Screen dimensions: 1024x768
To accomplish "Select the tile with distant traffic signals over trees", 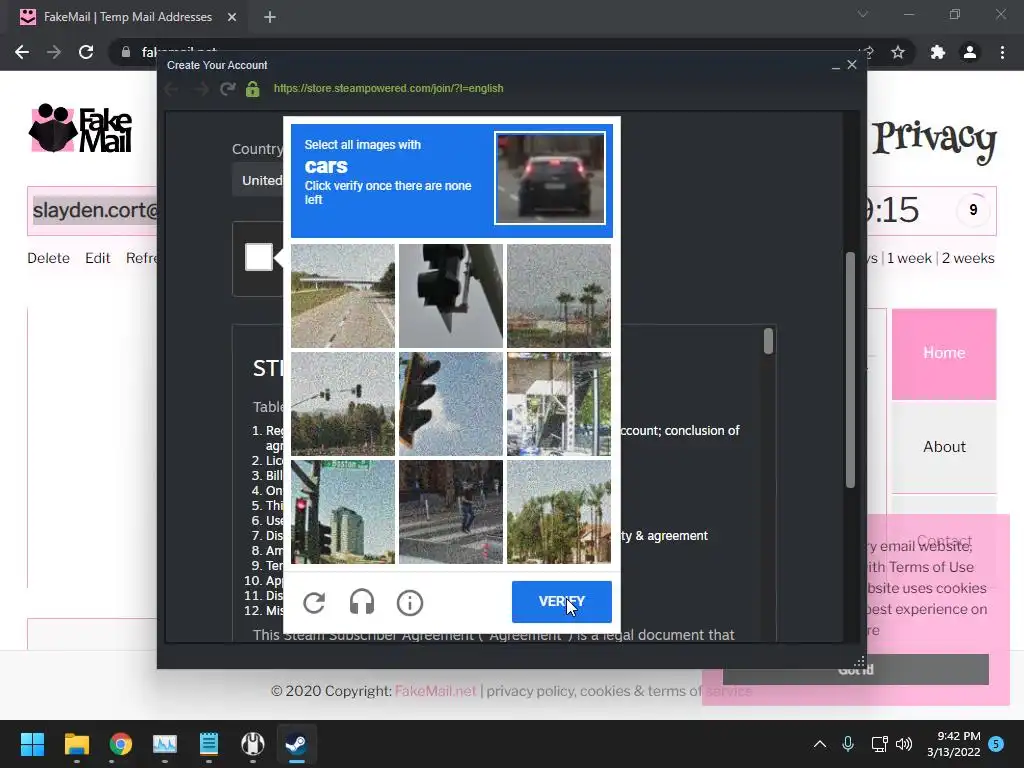I will click(x=343, y=404).
